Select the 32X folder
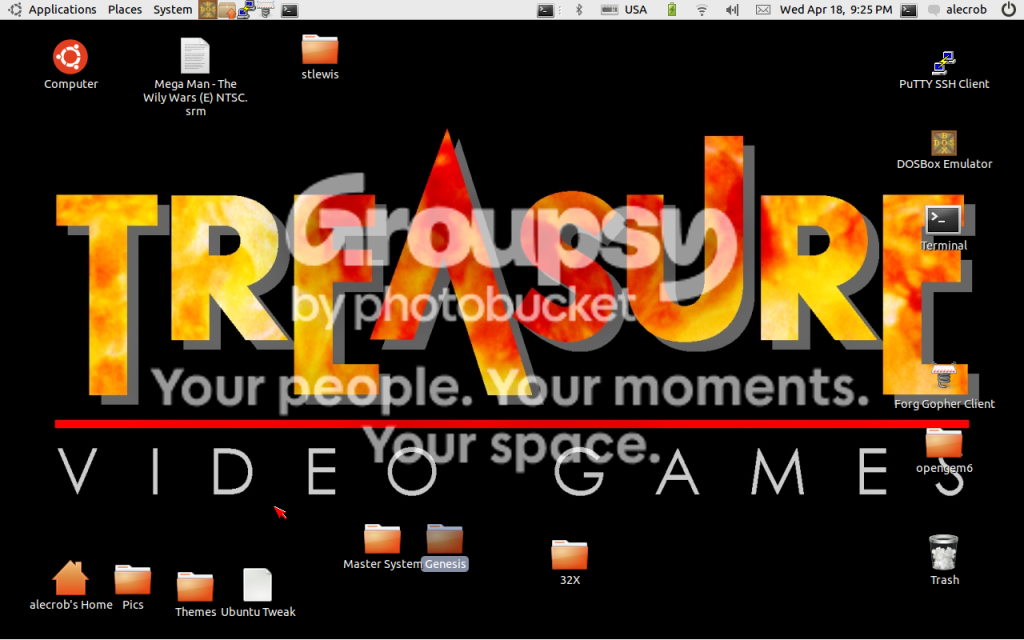1024x640 pixels. [x=569, y=554]
